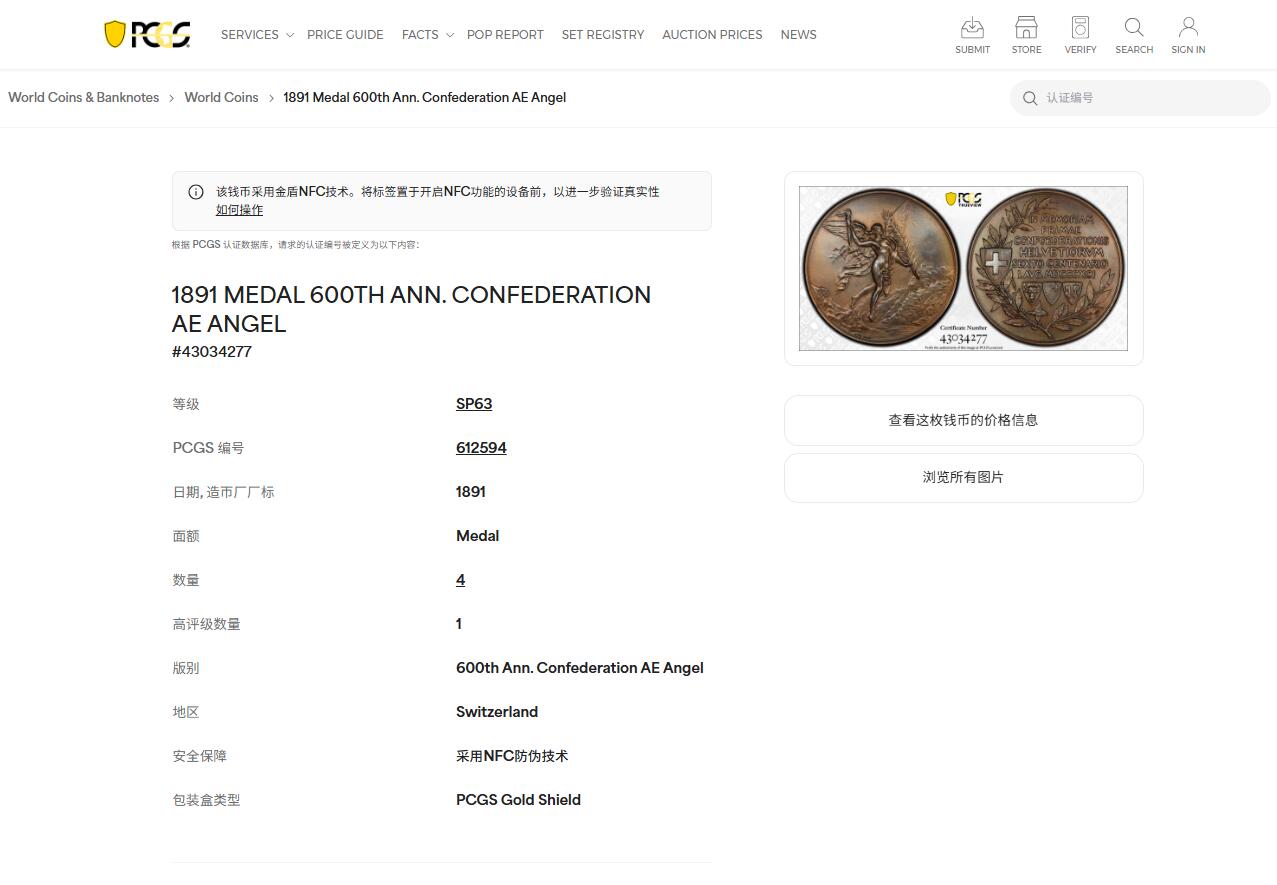1277x885 pixels.
Task: Click the PCGS logo
Action: 147,33
